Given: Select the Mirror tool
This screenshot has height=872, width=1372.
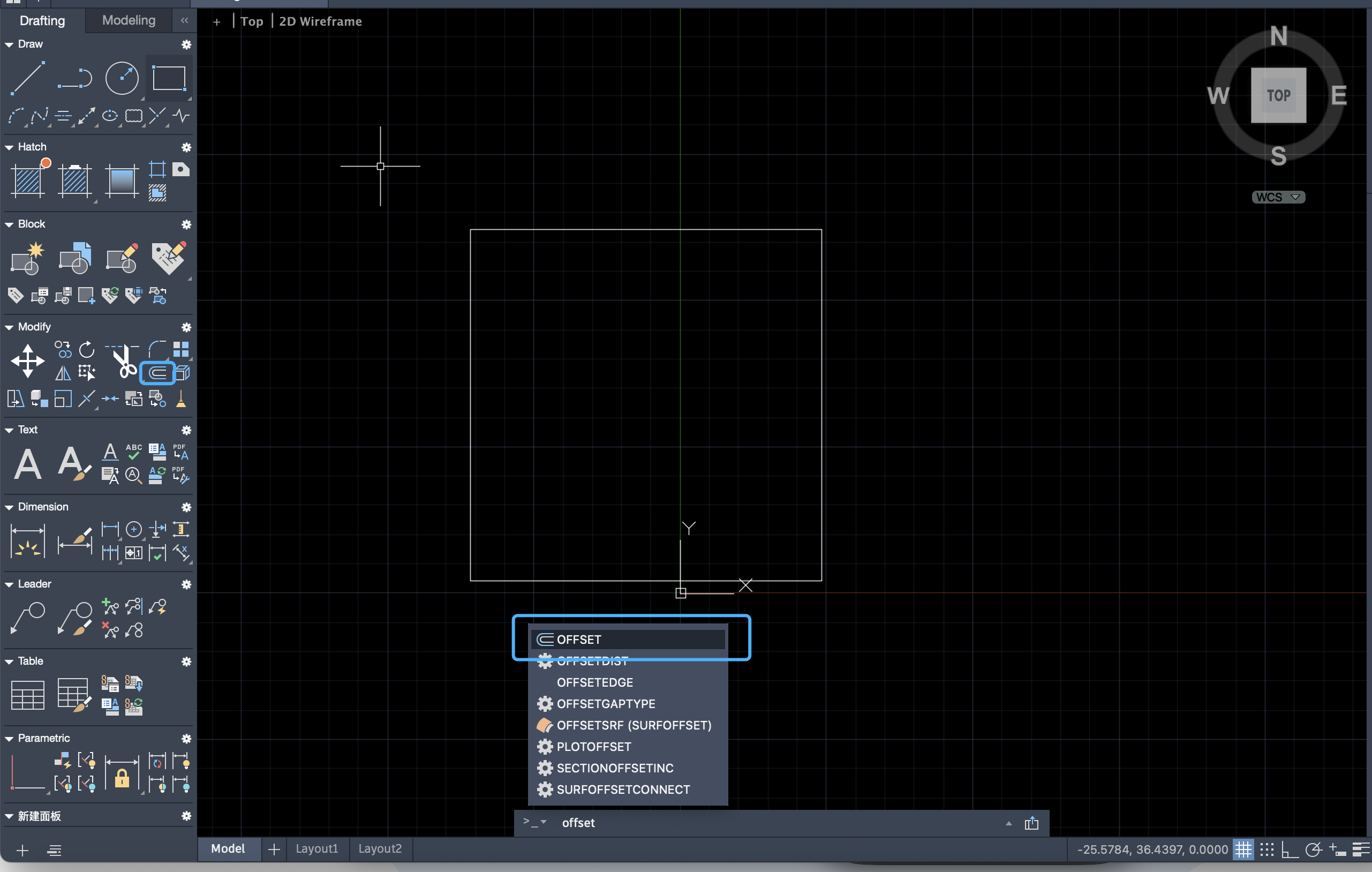Looking at the screenshot, I should coord(63,373).
